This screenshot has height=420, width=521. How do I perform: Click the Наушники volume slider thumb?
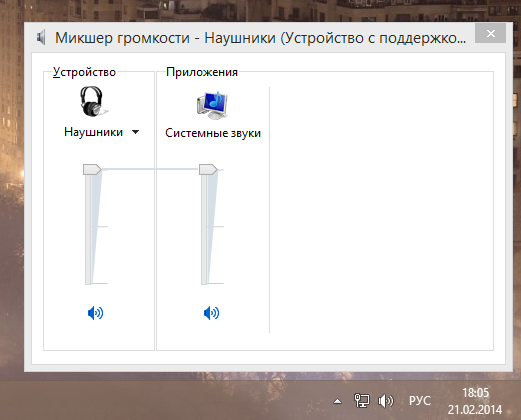[92, 169]
